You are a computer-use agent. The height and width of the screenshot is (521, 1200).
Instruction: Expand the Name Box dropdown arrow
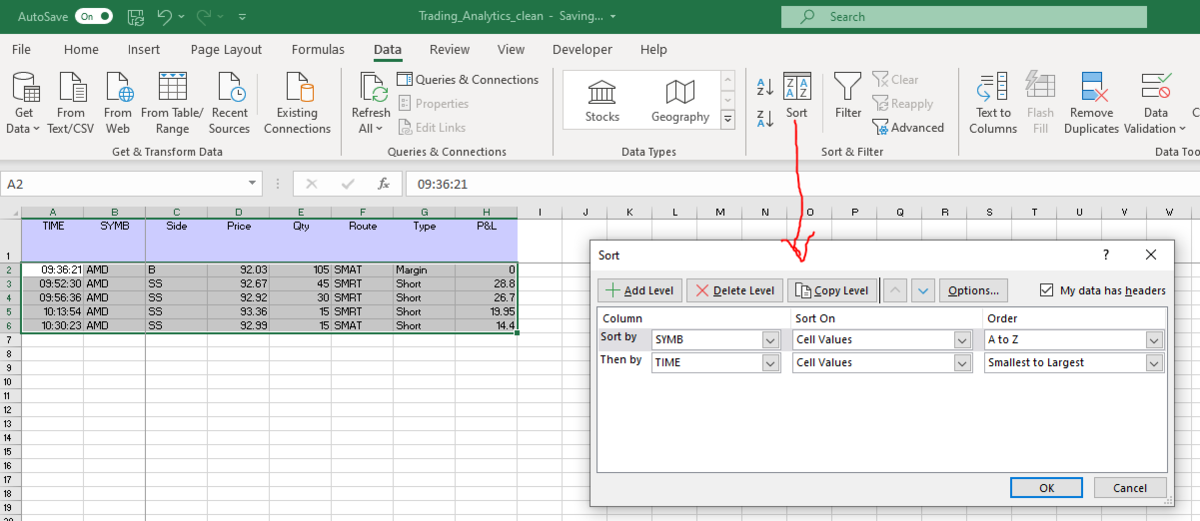(253, 184)
